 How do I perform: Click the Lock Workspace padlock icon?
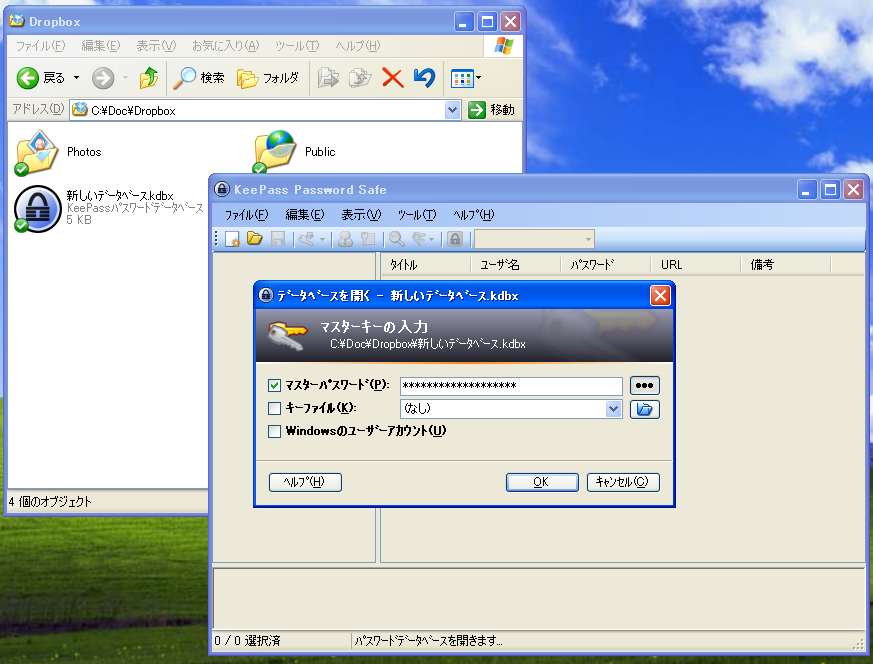[455, 239]
